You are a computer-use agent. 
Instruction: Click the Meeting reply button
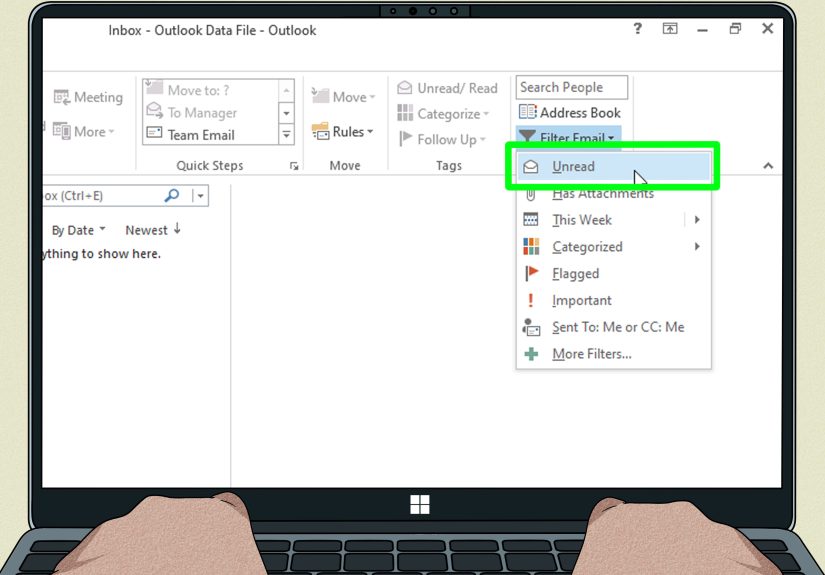88,97
